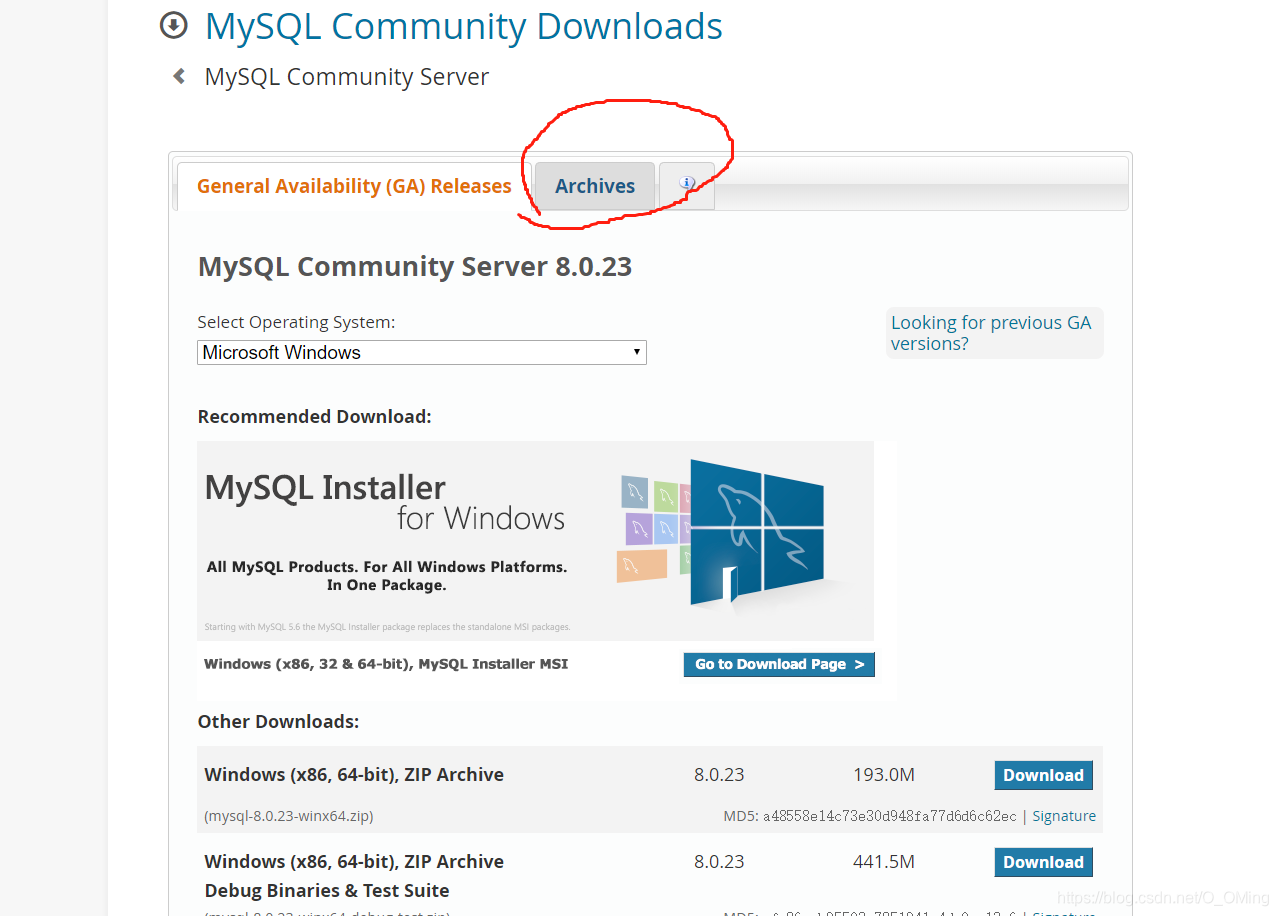
Task: Open Signature link for mysql-8.0.23-winx64.zip
Action: pos(1064,816)
